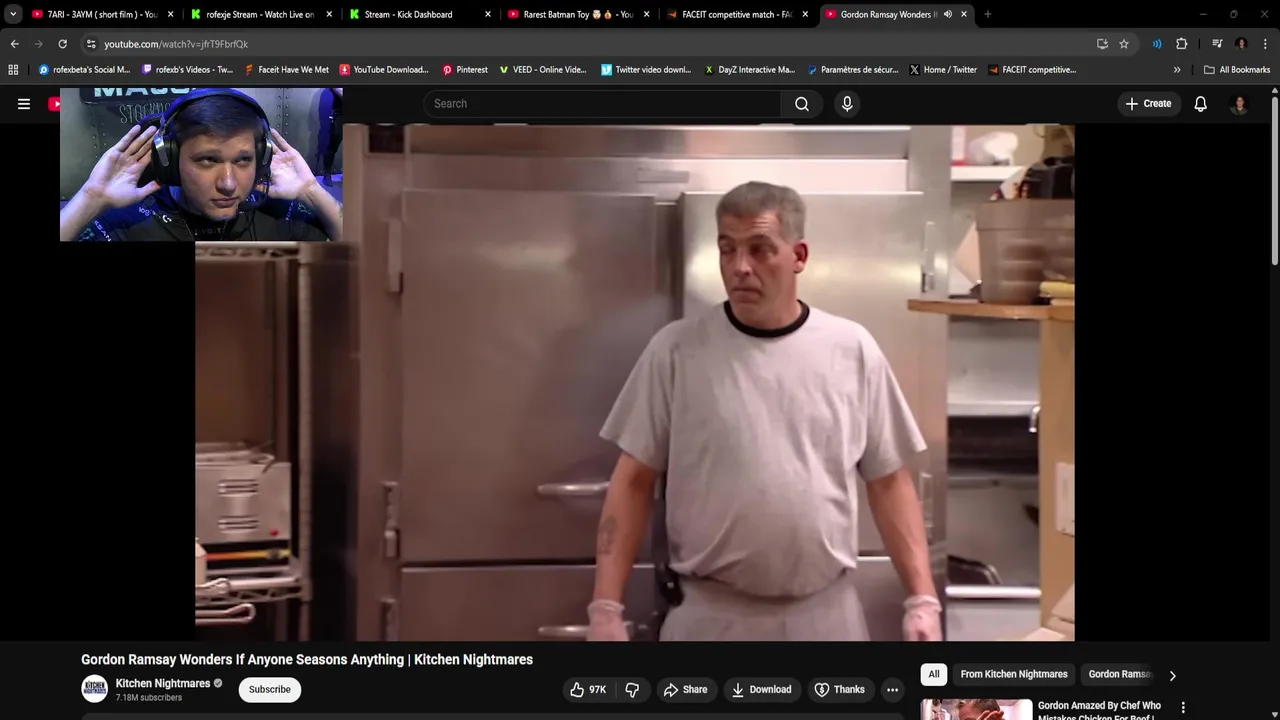Click the Create button
The image size is (1280, 720).
[x=1148, y=104]
